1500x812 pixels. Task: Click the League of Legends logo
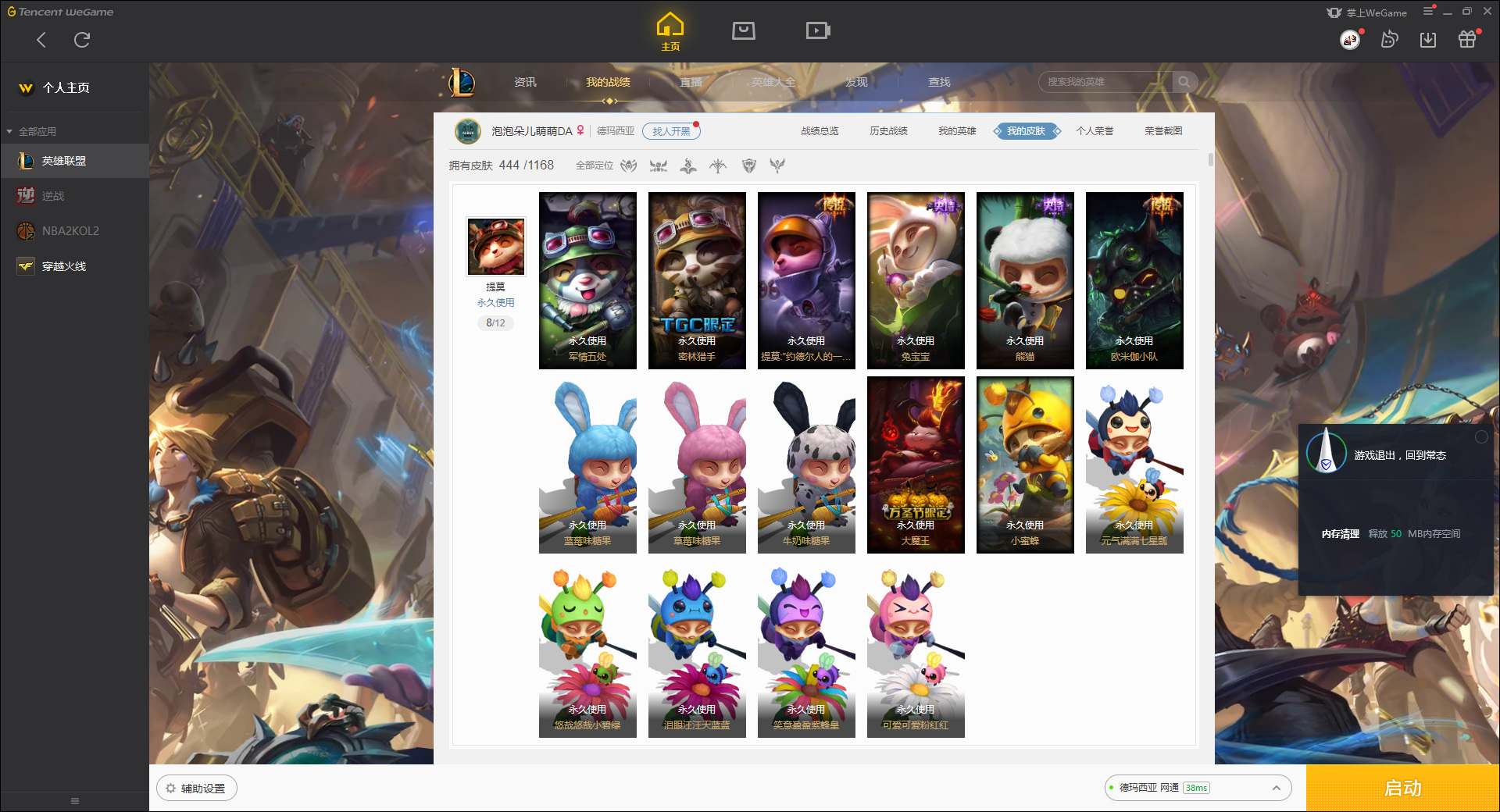point(462,82)
